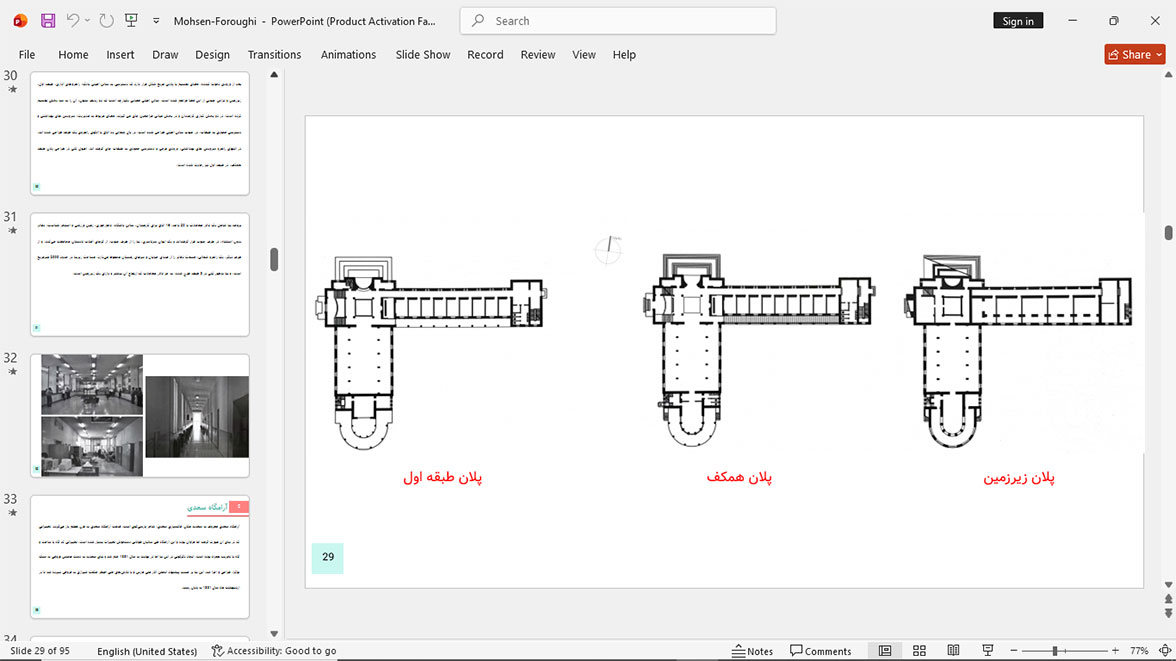Screen dimensions: 1176x661
Task: Fit slide to current window icon
Action: (x=1165, y=650)
